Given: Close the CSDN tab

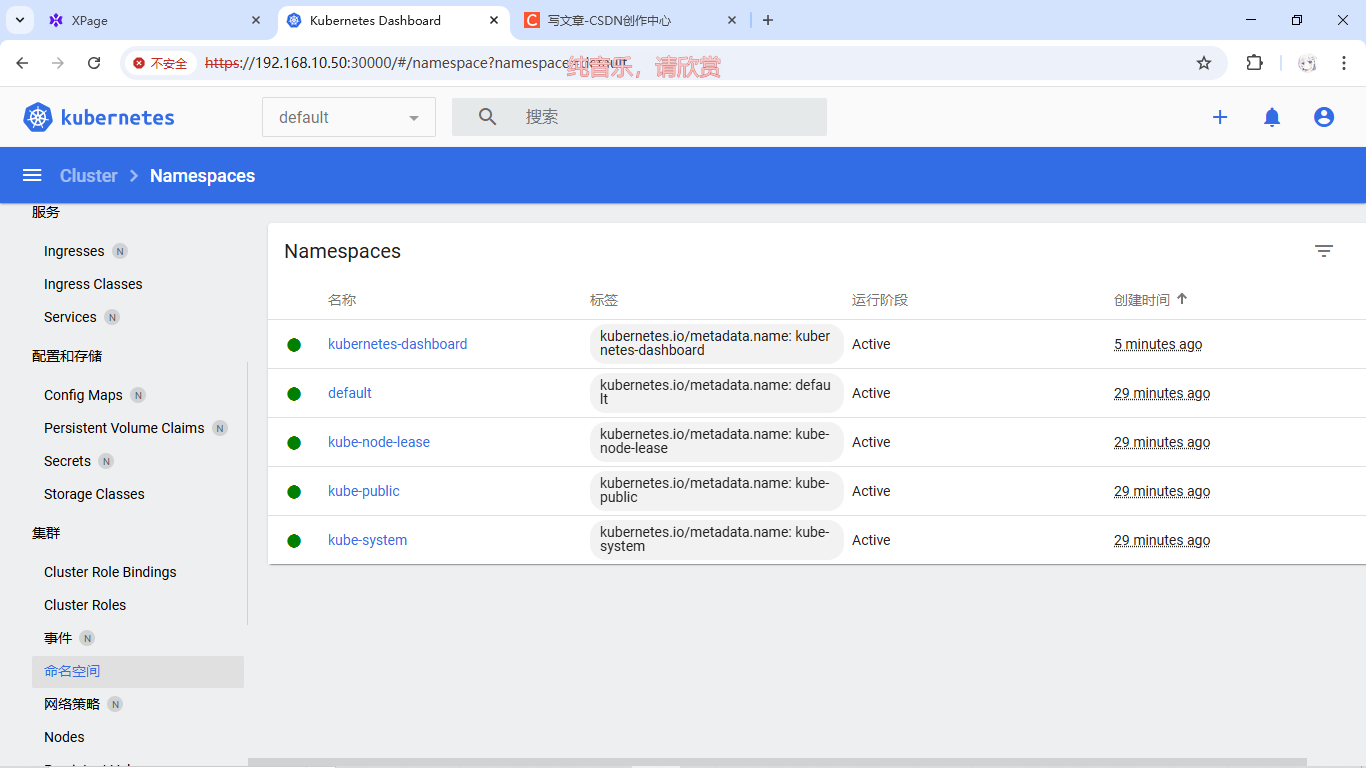Looking at the screenshot, I should pos(732,20).
